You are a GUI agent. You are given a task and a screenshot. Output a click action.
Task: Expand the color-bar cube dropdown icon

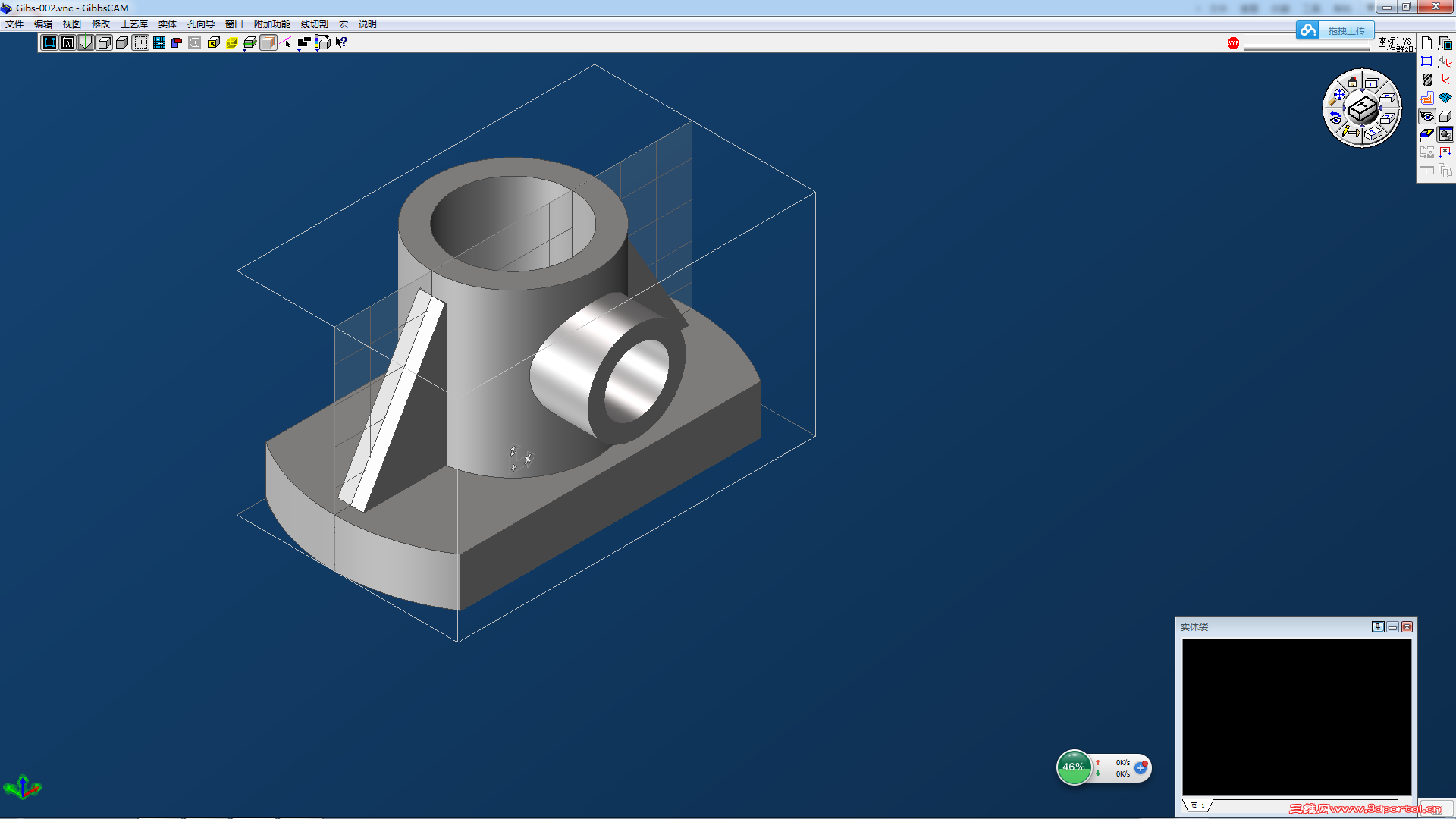(322, 43)
